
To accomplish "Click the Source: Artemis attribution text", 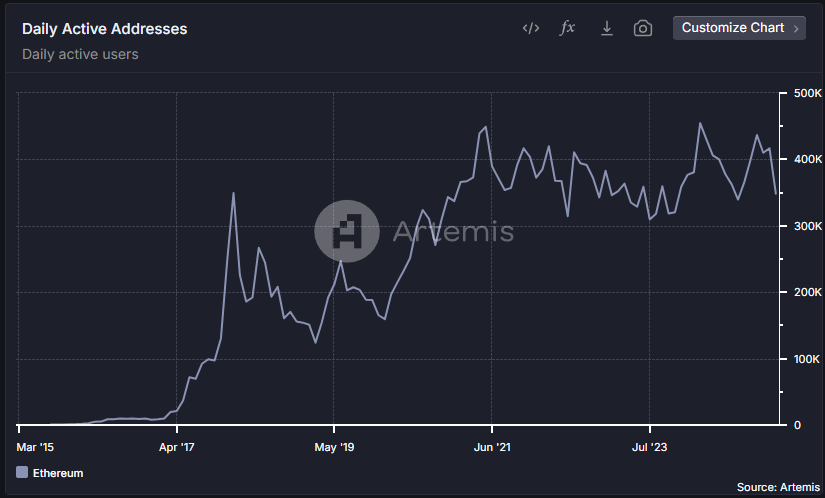I will tap(778, 487).
